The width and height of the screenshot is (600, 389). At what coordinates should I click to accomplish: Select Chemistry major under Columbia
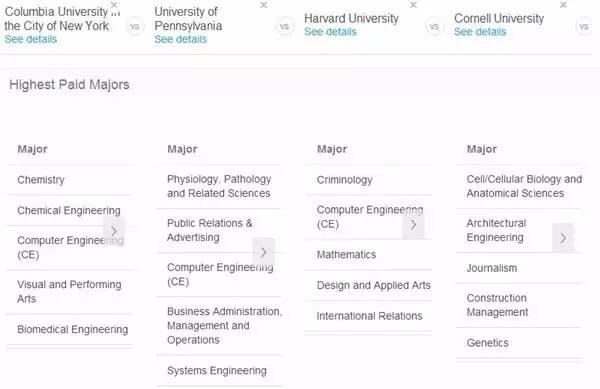[x=41, y=180]
